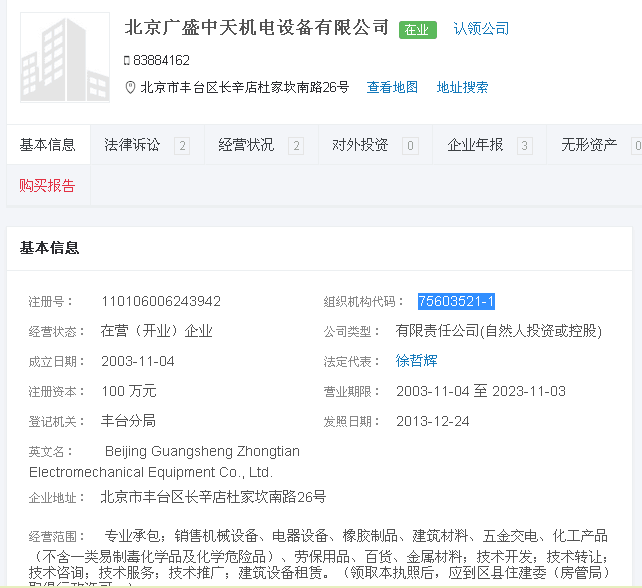The height and width of the screenshot is (588, 642).
Task: Click the English name Beijing Guangsheng Zhongtian text
Action: 202,452
